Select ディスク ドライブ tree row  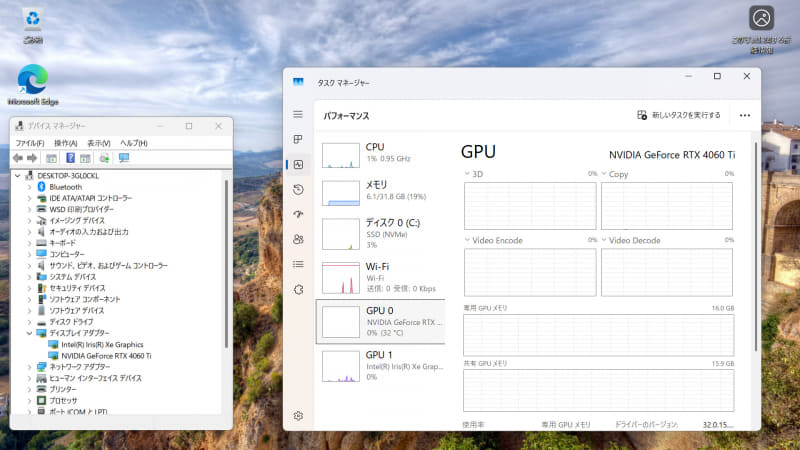tap(71, 322)
